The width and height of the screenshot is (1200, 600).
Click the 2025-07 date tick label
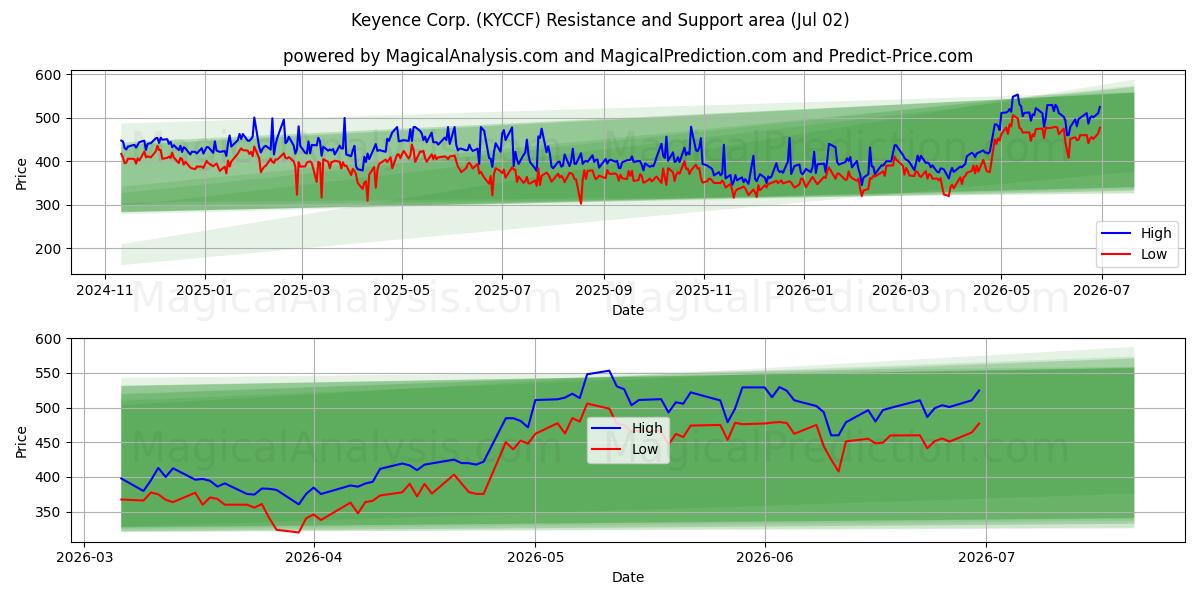coord(502,292)
